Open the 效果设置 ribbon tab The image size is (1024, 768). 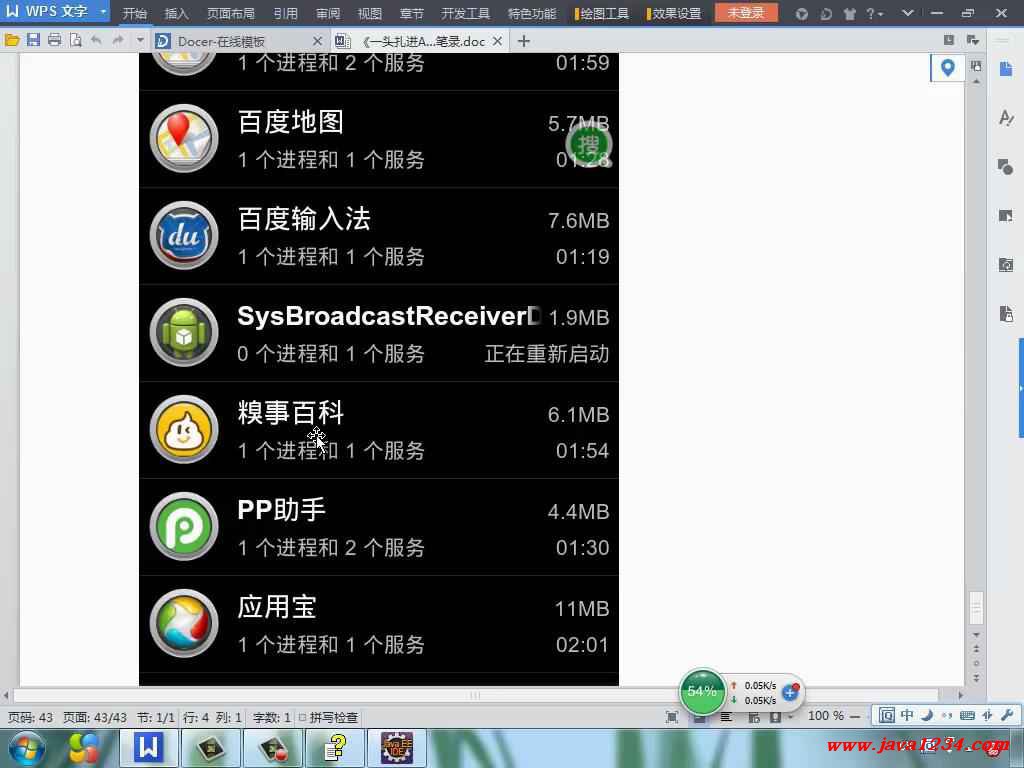point(674,13)
